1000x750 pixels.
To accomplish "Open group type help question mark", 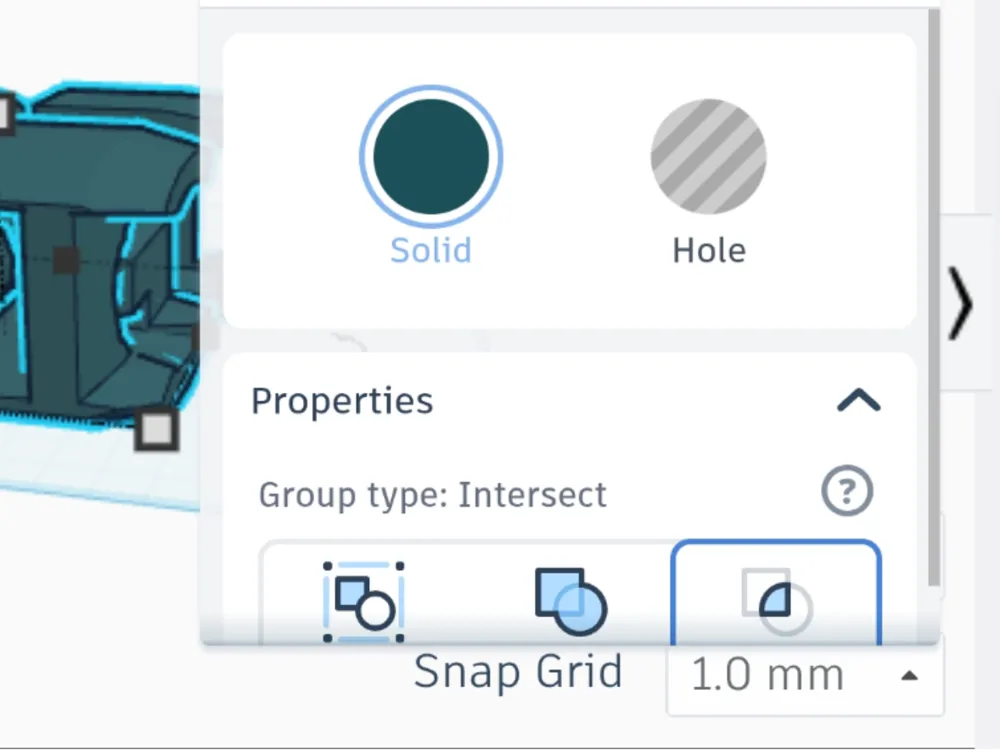I will pyautogui.click(x=846, y=491).
